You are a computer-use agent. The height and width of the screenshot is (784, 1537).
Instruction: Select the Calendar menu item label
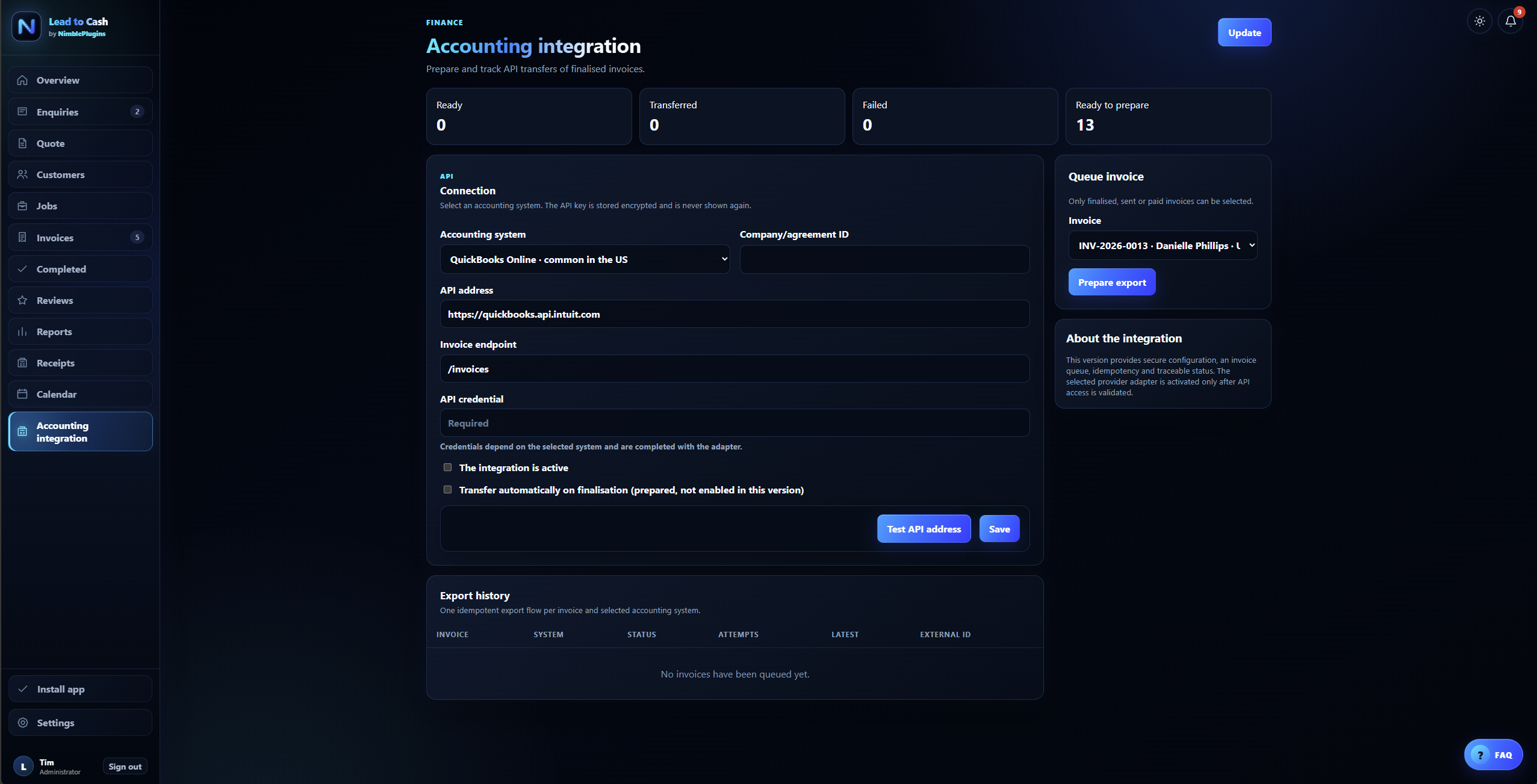[x=57, y=394]
